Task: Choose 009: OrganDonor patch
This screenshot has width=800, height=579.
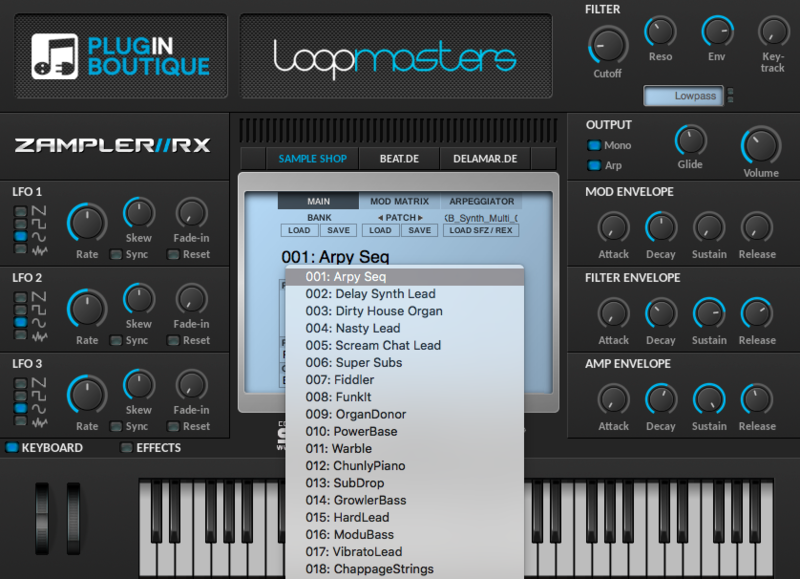Action: 405,414
